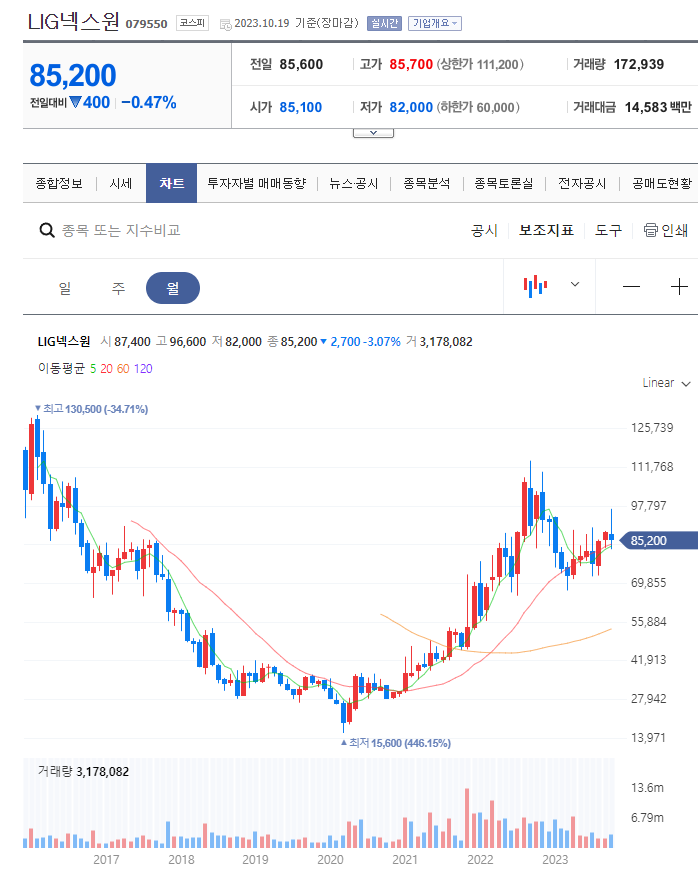Zoom out chart with minus icon
The height and width of the screenshot is (874, 698).
pos(631,287)
